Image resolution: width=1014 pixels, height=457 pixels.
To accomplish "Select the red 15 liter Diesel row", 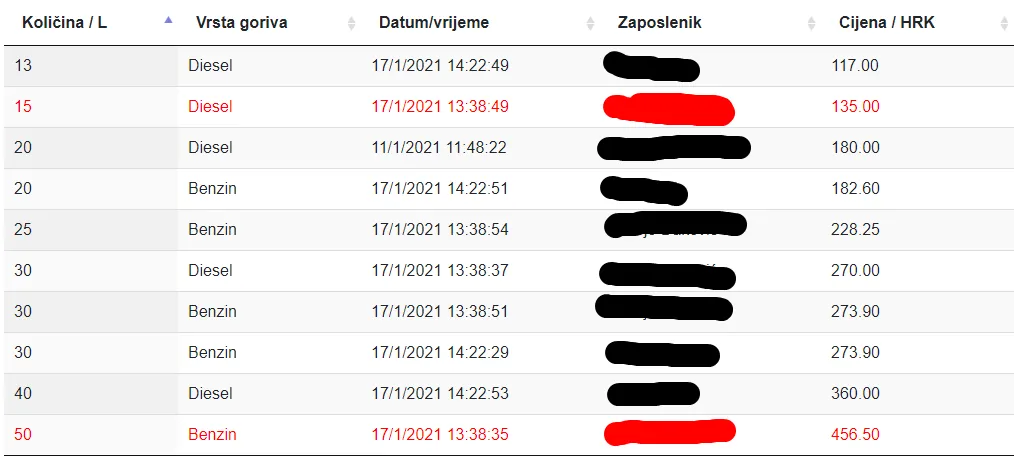I will pyautogui.click(x=210, y=106).
